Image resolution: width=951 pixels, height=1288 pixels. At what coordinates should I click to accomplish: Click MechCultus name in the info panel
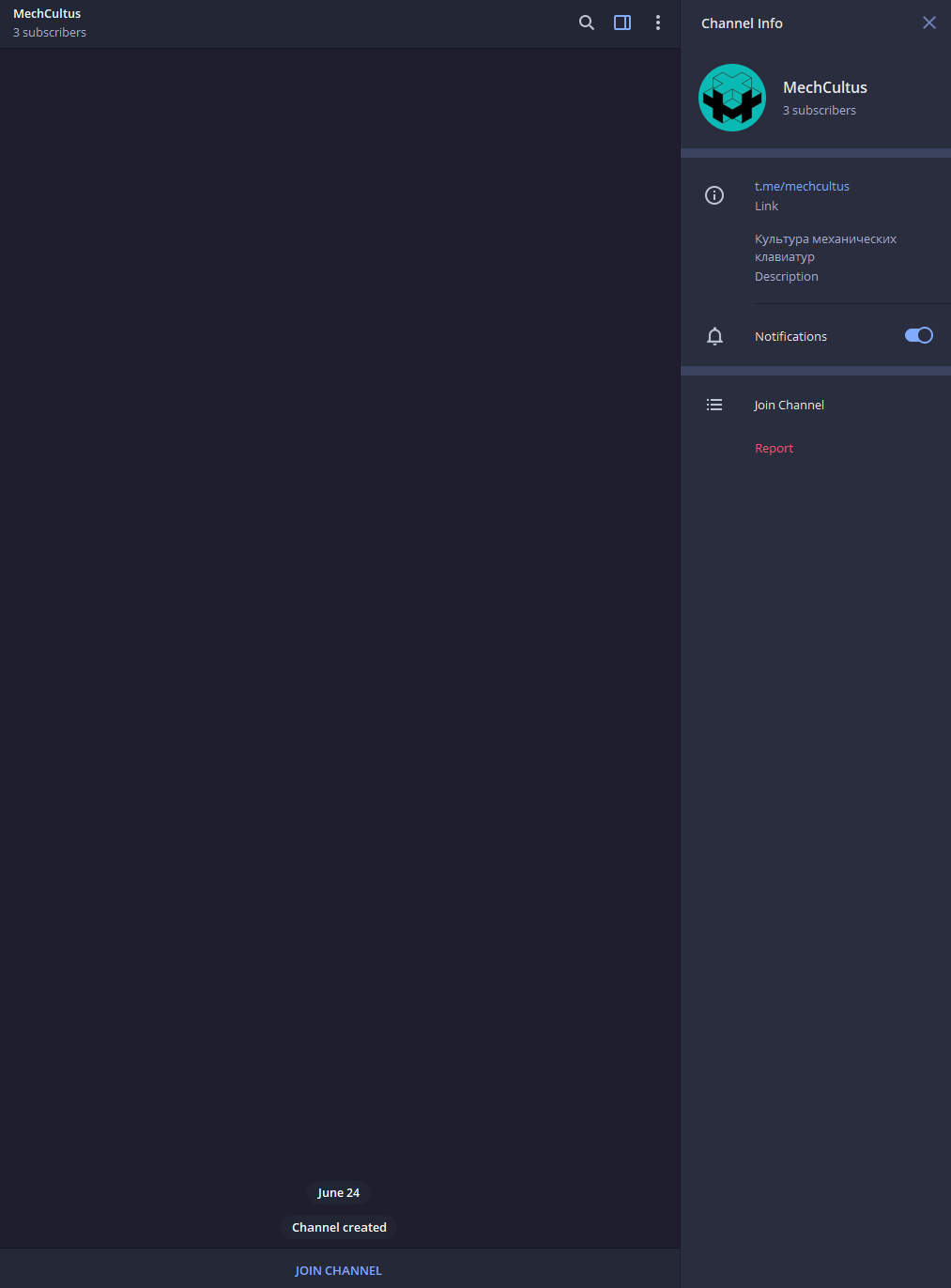point(825,87)
